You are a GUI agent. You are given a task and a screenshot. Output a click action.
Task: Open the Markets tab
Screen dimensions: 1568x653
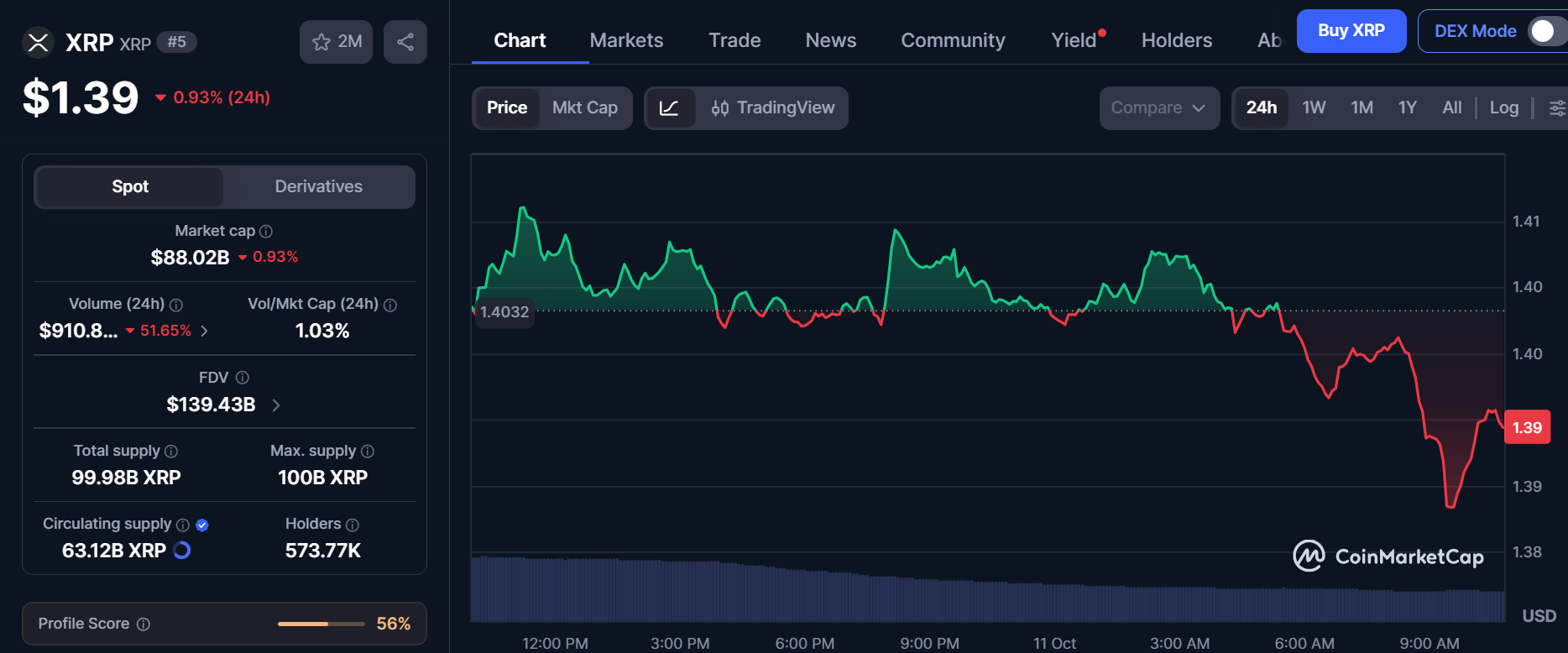pos(626,40)
